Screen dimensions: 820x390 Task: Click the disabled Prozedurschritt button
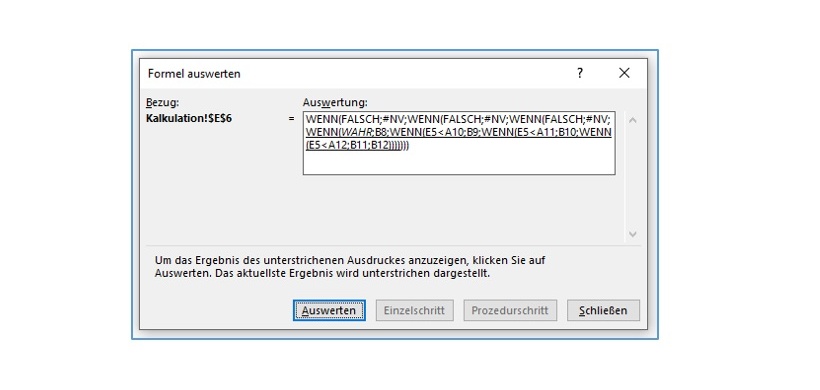510,310
